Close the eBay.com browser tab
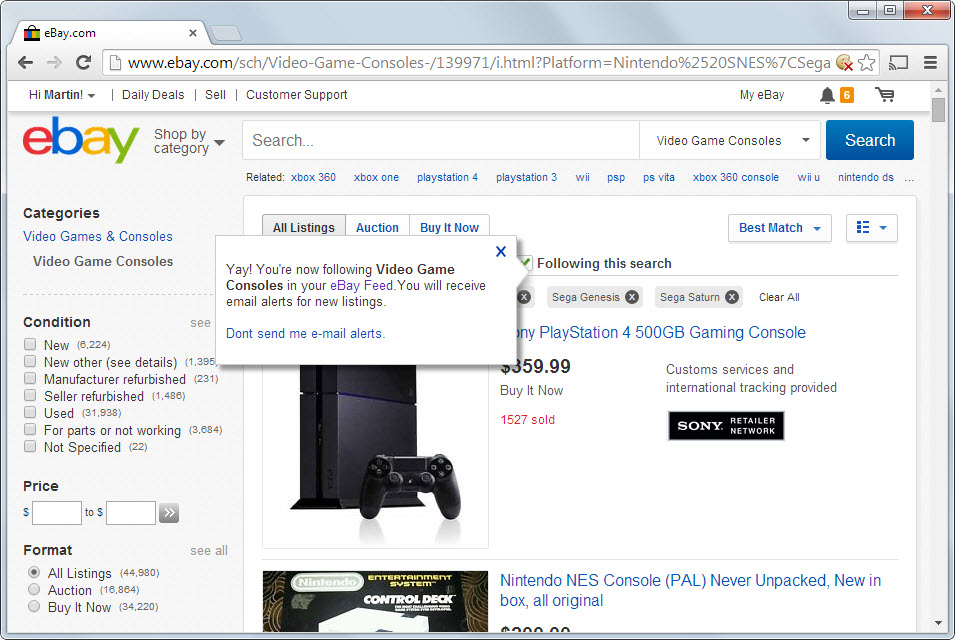 (192, 33)
